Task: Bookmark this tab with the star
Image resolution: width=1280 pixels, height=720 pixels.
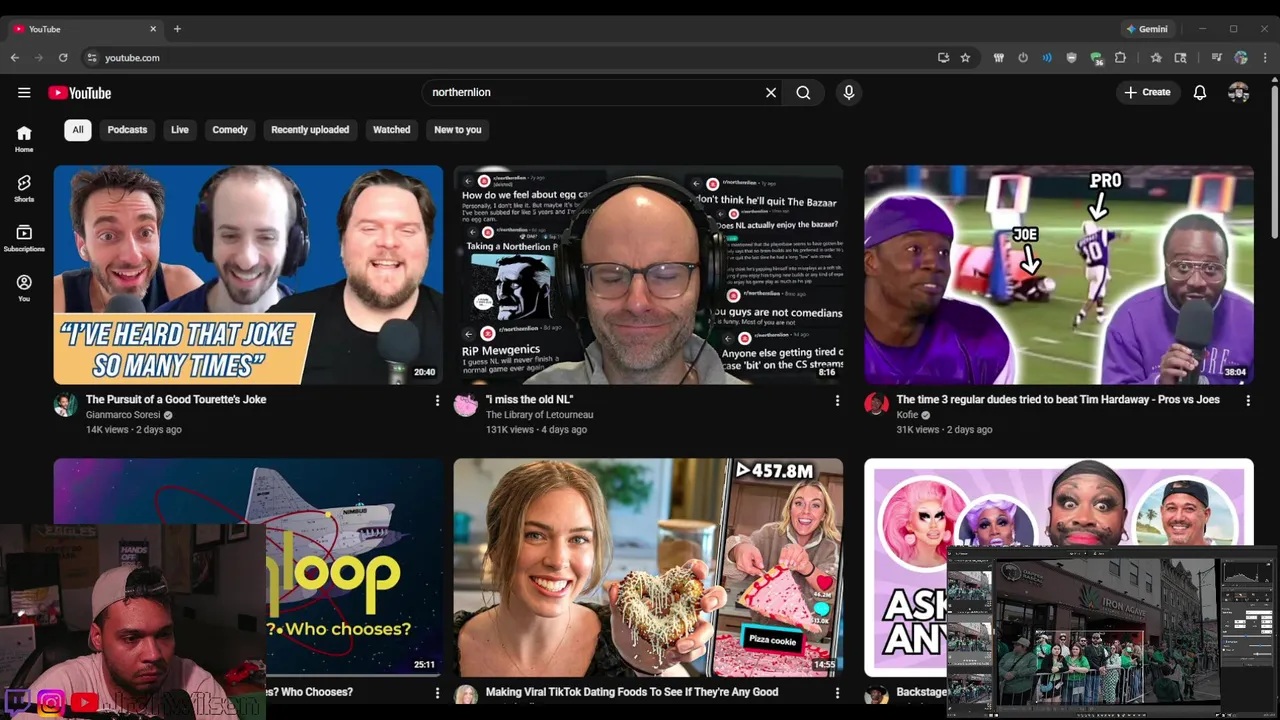Action: pos(965,58)
